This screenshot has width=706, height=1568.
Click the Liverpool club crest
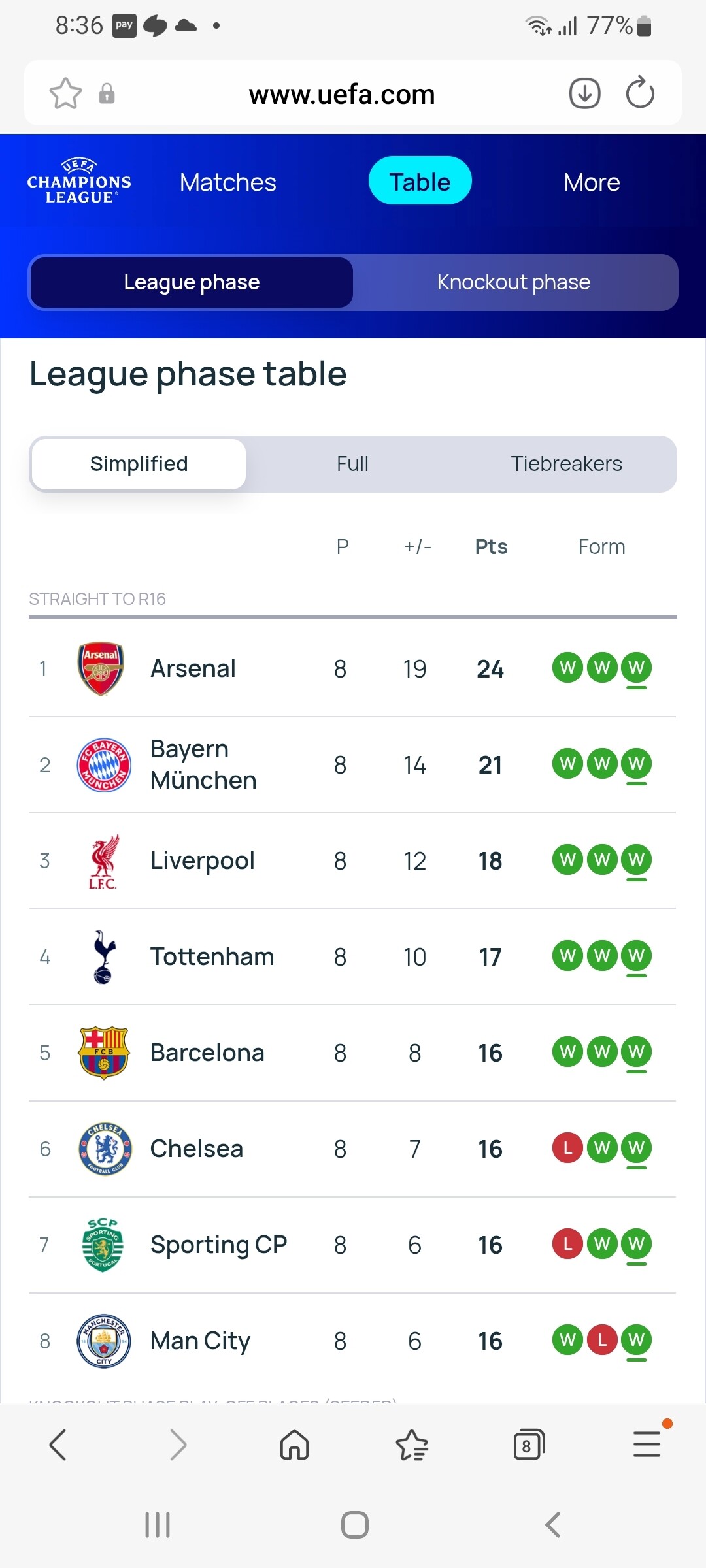pyautogui.click(x=103, y=861)
